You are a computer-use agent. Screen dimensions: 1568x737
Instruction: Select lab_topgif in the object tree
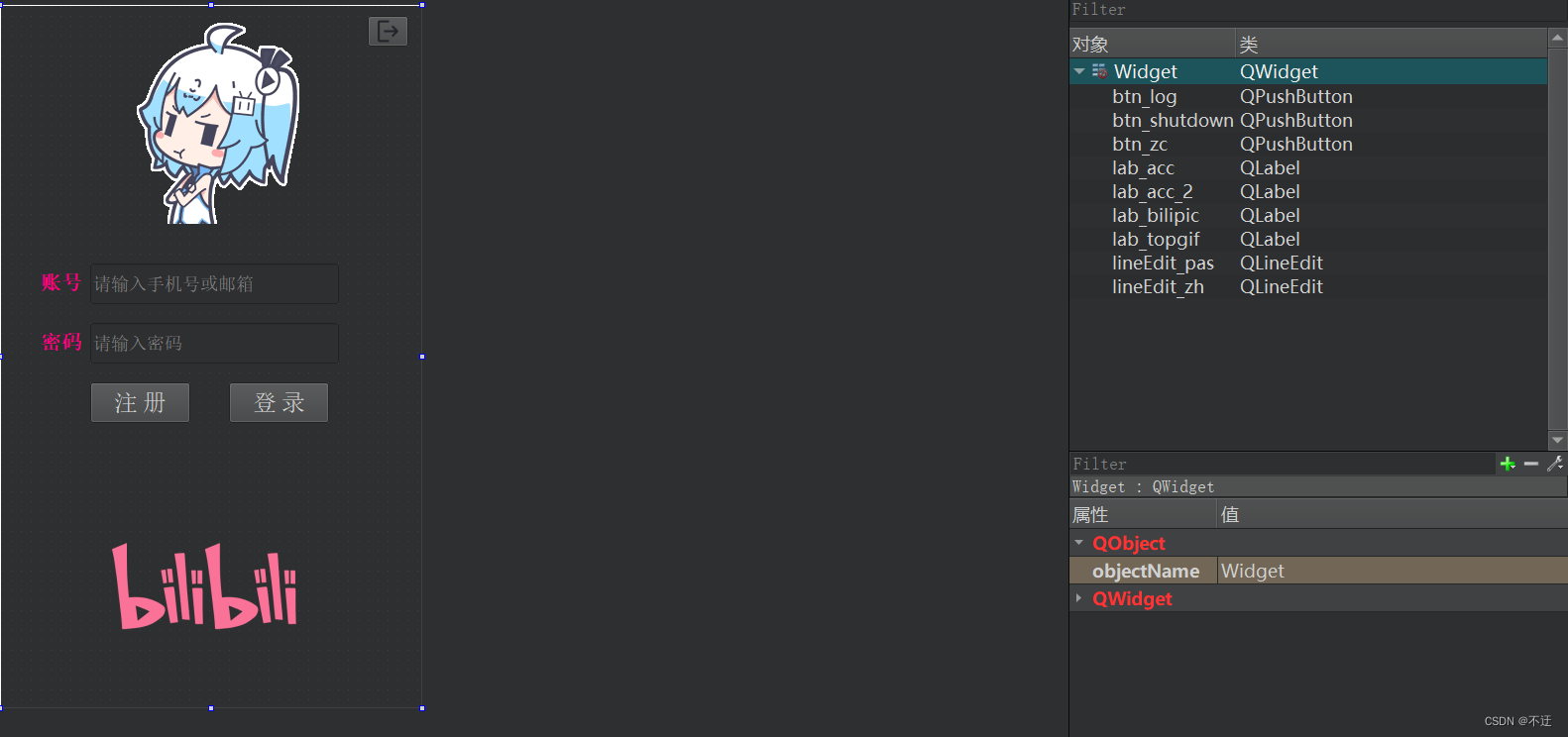tap(1156, 239)
